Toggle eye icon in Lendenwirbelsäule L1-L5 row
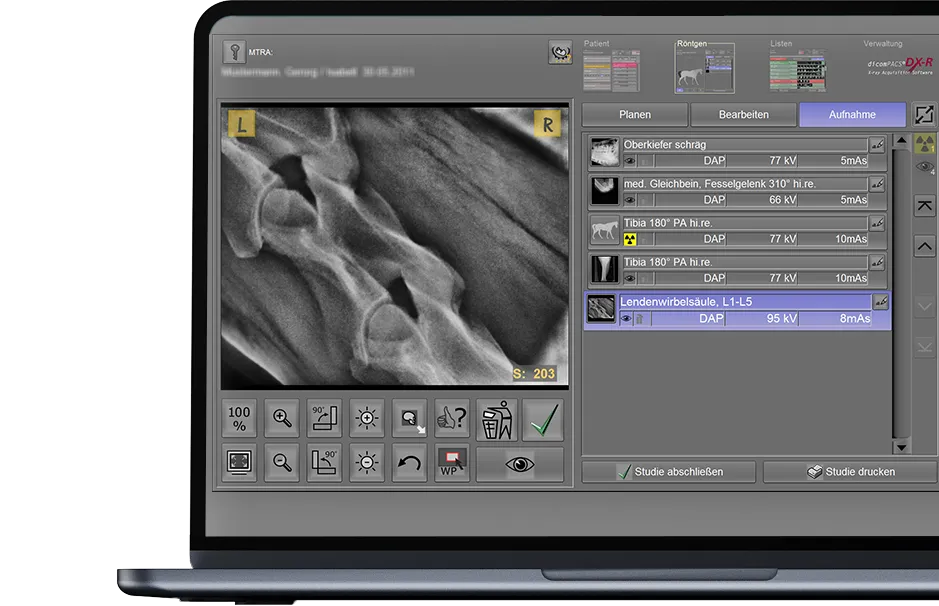Viewport: 939px width, 606px height. 626,319
